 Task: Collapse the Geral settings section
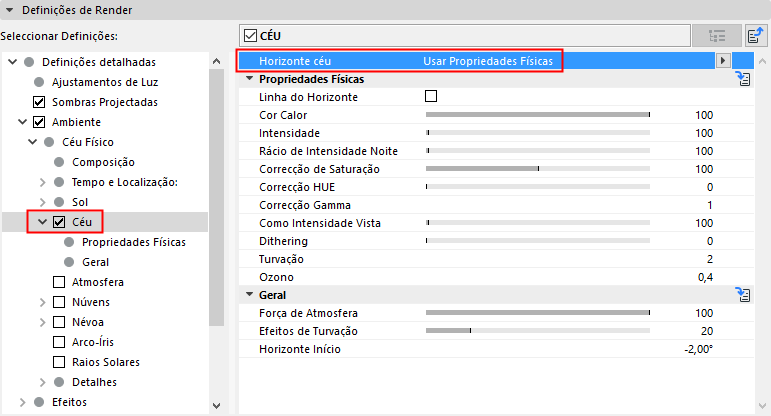point(249,295)
